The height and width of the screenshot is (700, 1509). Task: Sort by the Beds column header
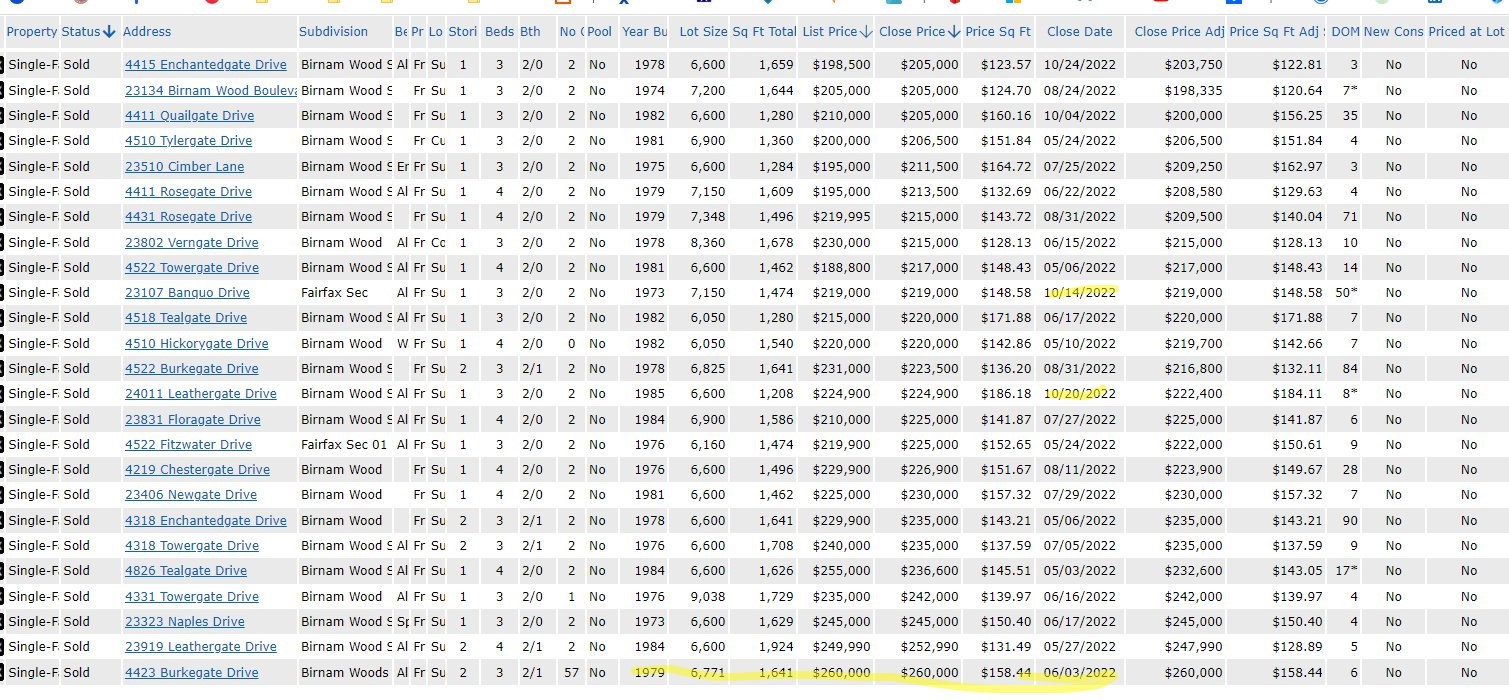[x=498, y=32]
